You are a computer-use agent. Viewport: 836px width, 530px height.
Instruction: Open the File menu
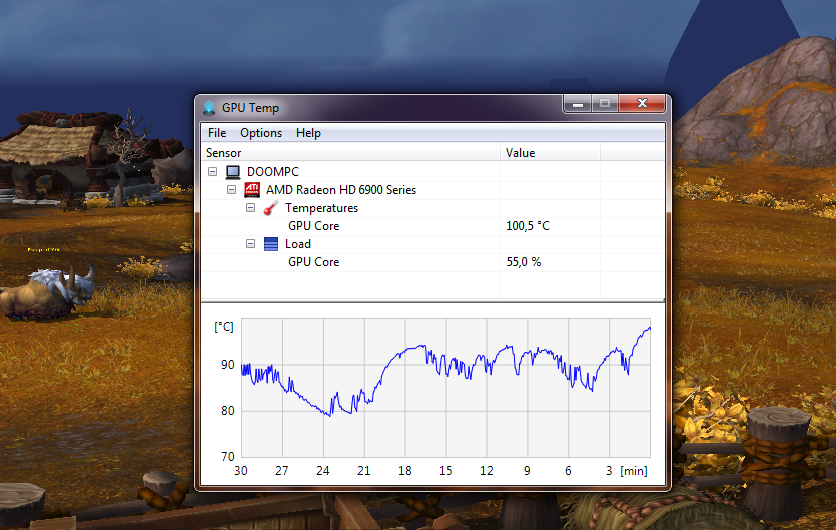(x=217, y=133)
